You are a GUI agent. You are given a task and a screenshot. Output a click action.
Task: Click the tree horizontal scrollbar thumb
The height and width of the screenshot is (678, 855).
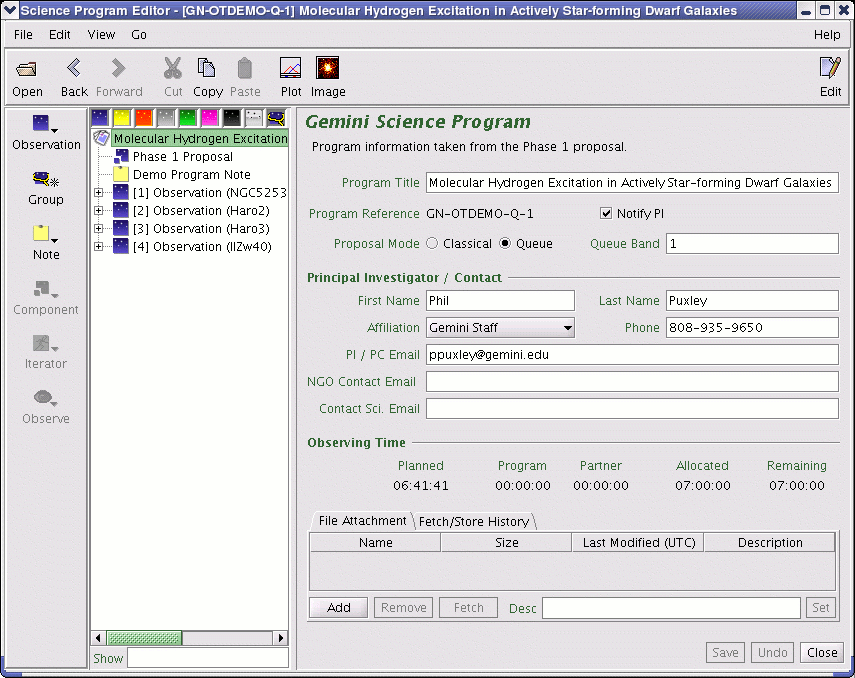pos(144,638)
